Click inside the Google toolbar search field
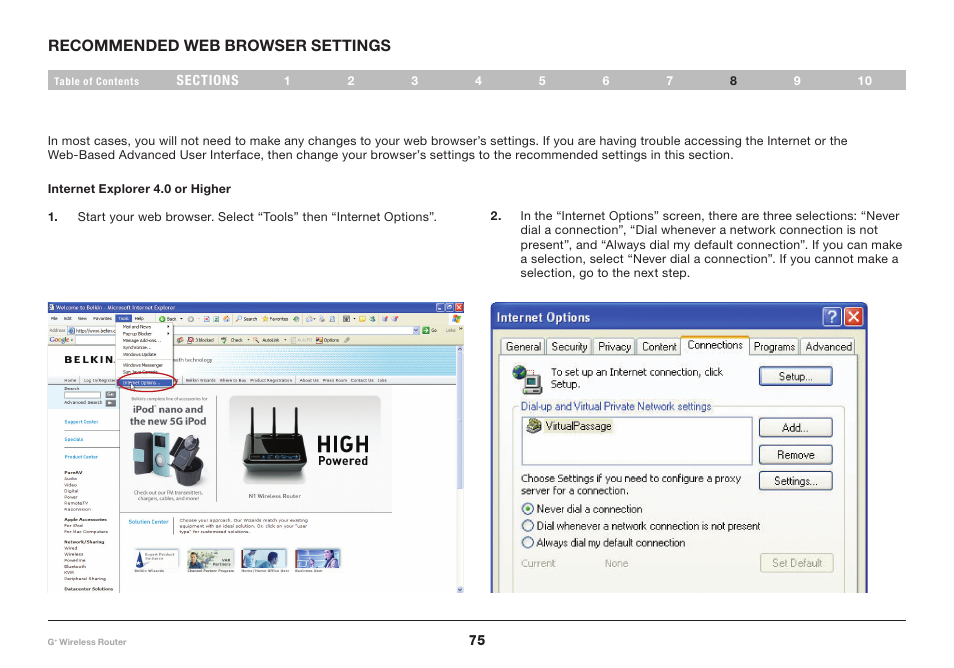 pos(96,340)
